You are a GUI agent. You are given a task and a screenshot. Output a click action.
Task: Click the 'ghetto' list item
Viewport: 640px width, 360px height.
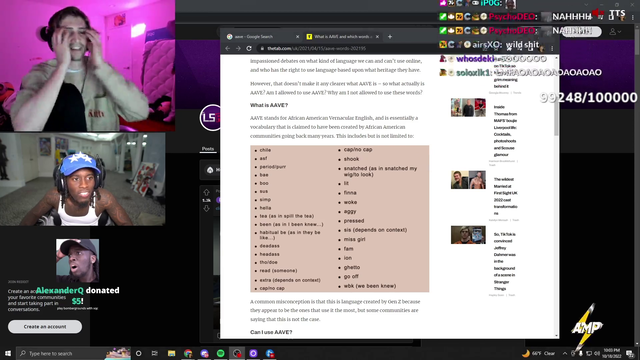(x=352, y=267)
